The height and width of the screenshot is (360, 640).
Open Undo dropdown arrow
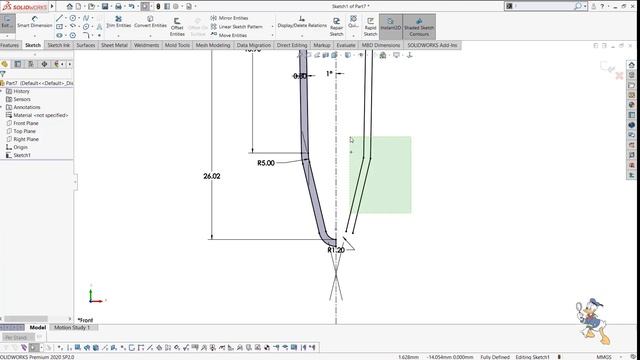tap(137, 6)
